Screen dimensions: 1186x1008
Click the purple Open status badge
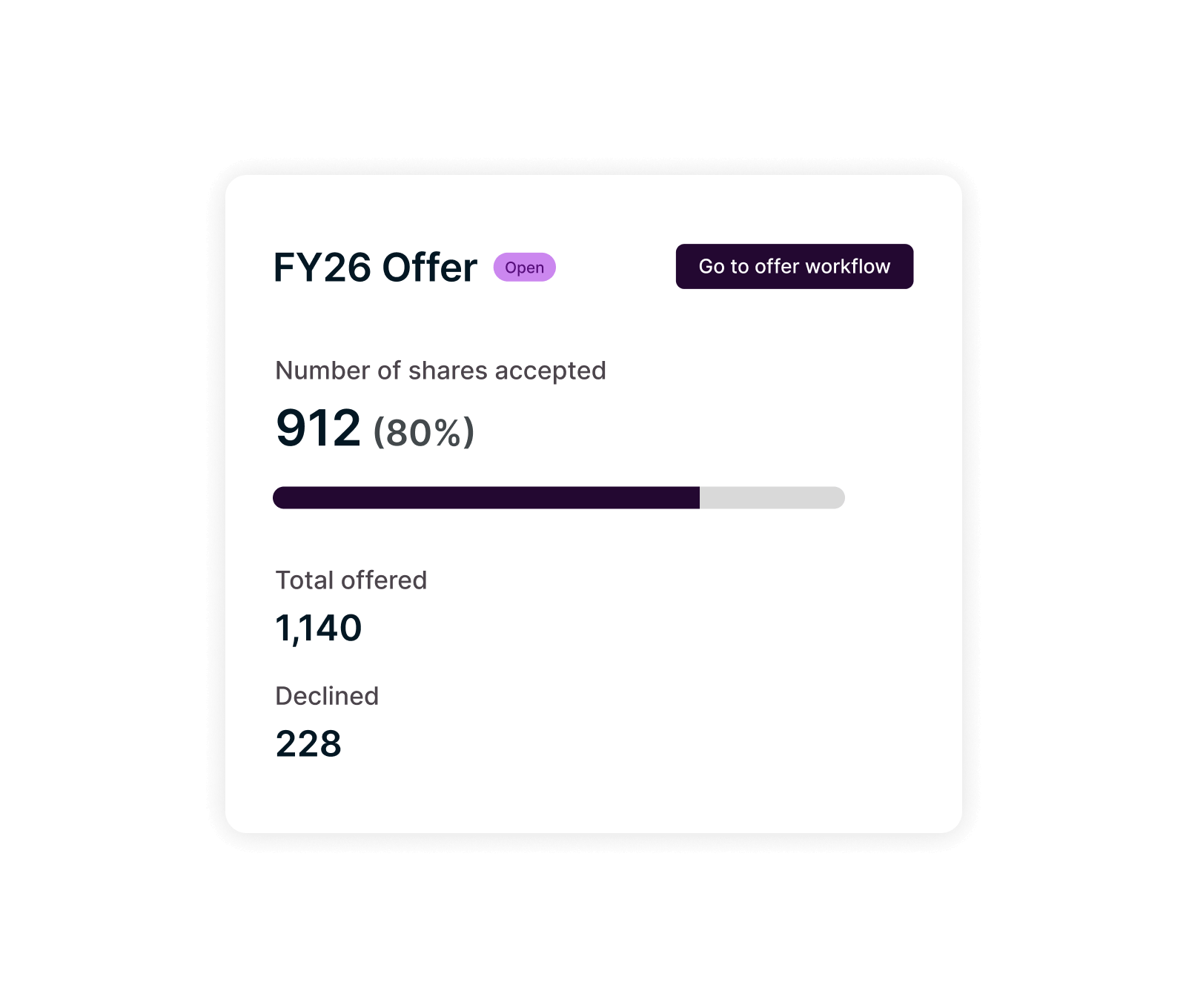coord(524,268)
